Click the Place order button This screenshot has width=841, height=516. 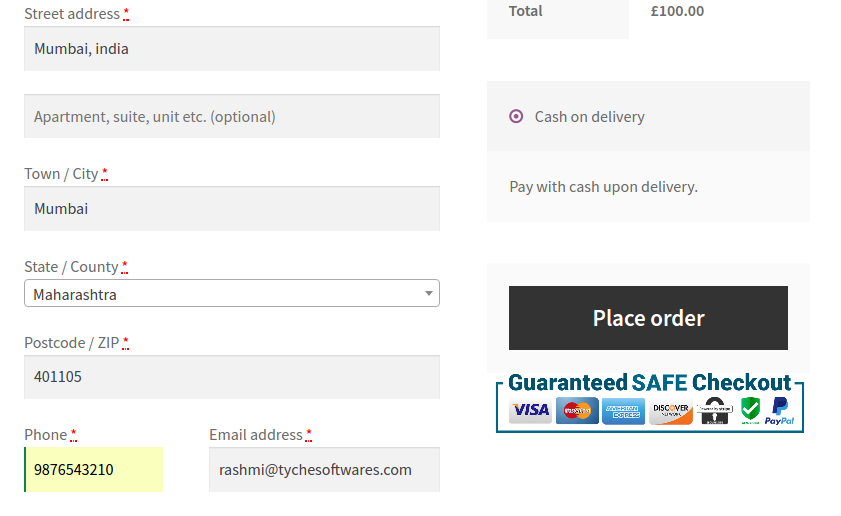[648, 318]
